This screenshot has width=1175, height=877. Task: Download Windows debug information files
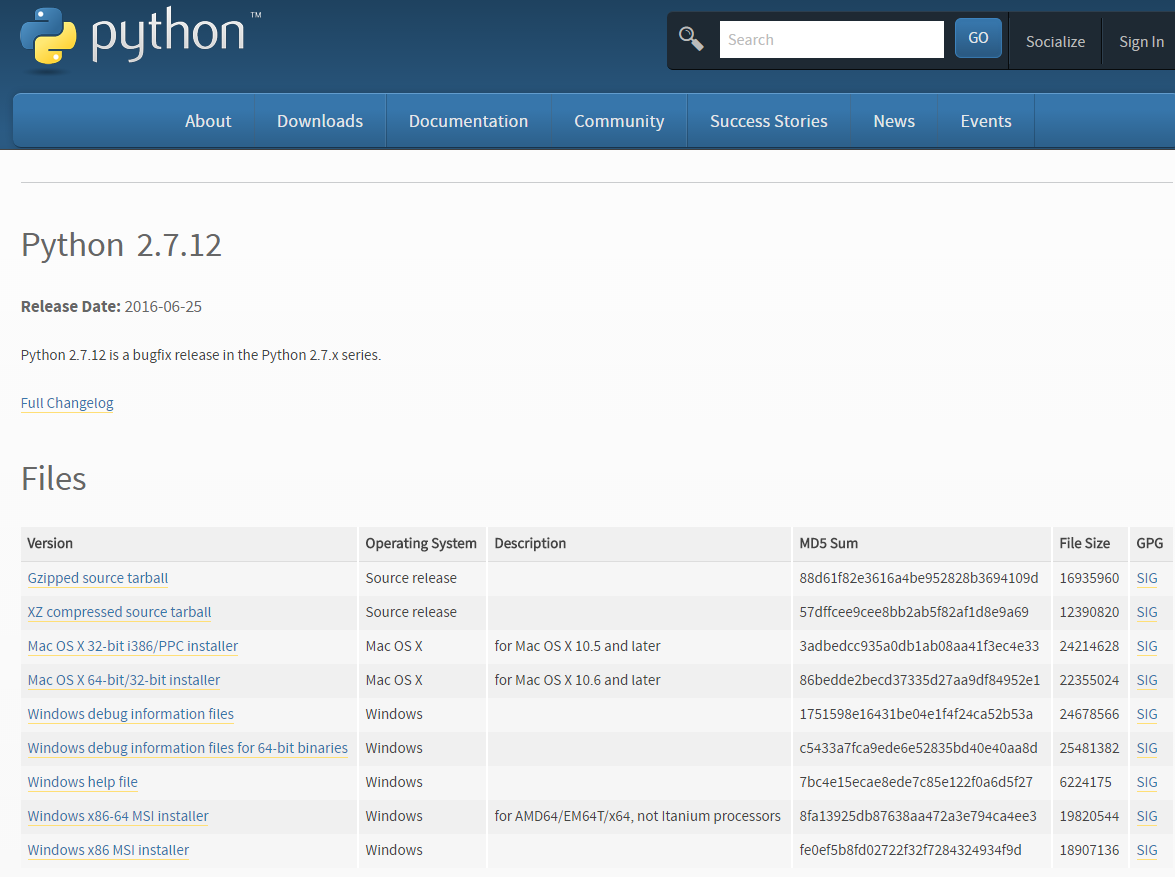(x=130, y=714)
